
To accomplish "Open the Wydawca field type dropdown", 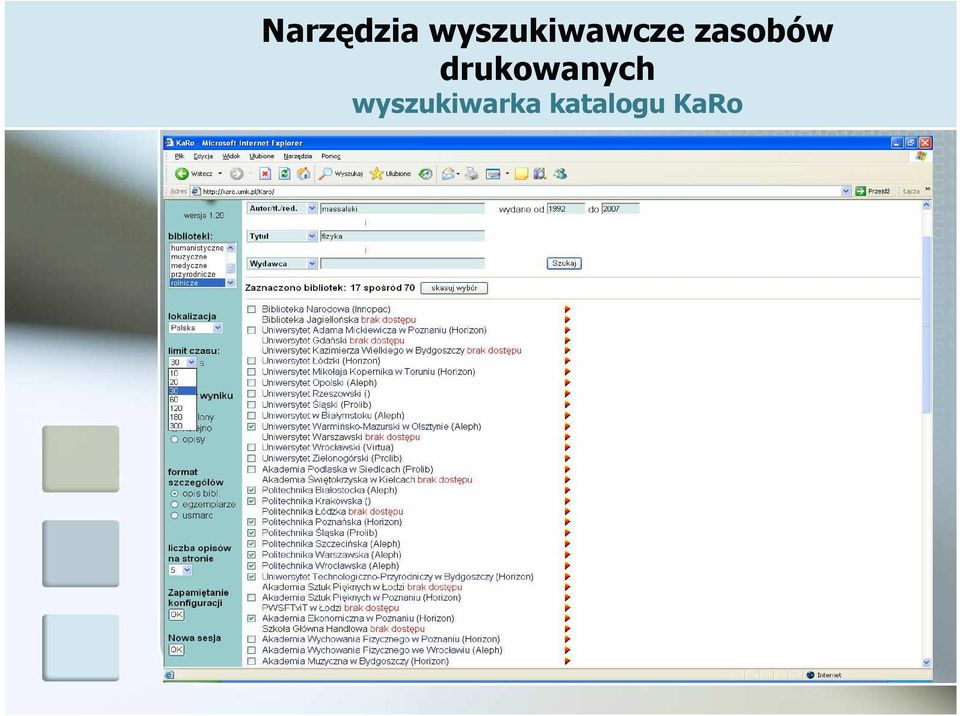I will point(312,264).
